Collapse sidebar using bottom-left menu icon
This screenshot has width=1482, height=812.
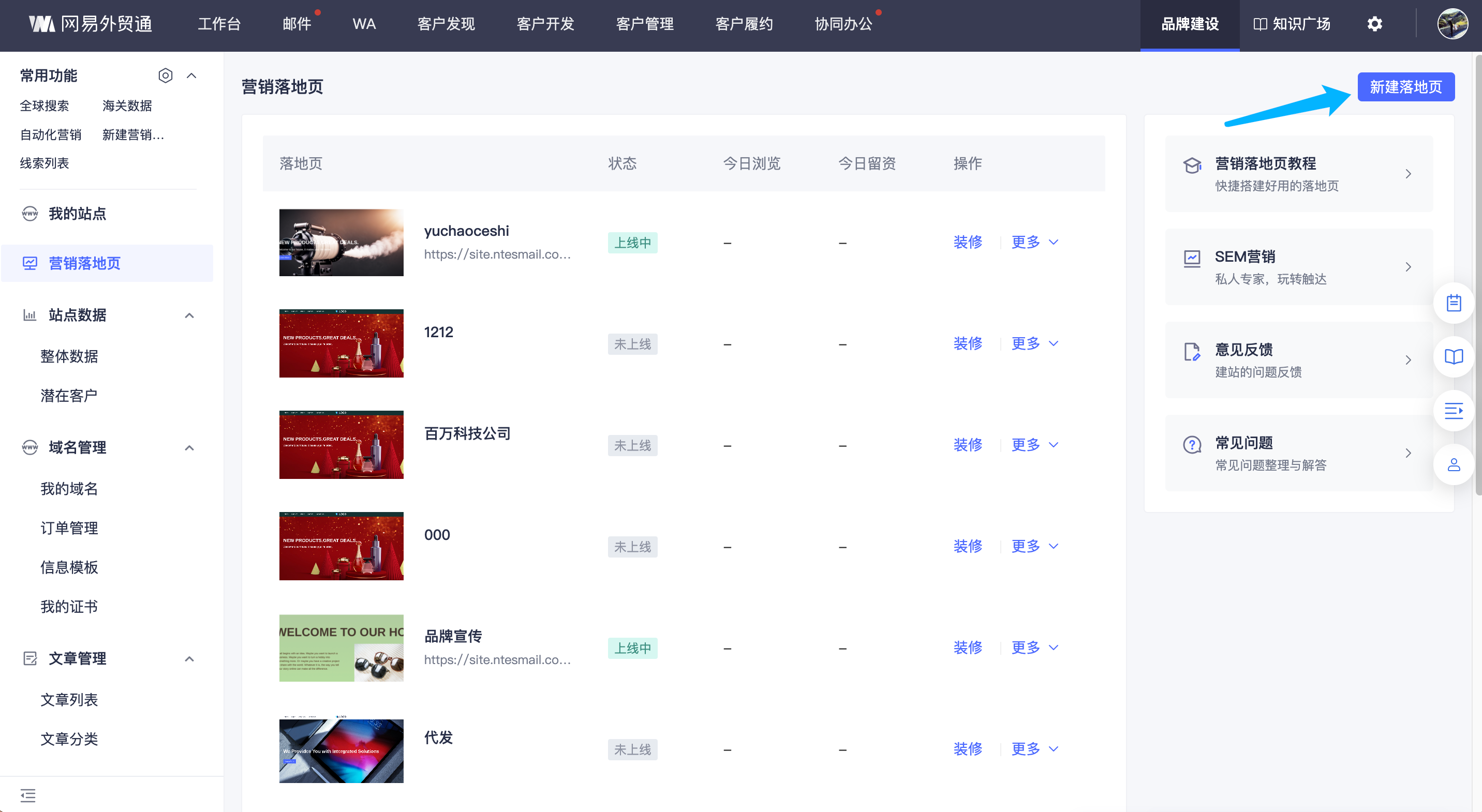click(27, 795)
